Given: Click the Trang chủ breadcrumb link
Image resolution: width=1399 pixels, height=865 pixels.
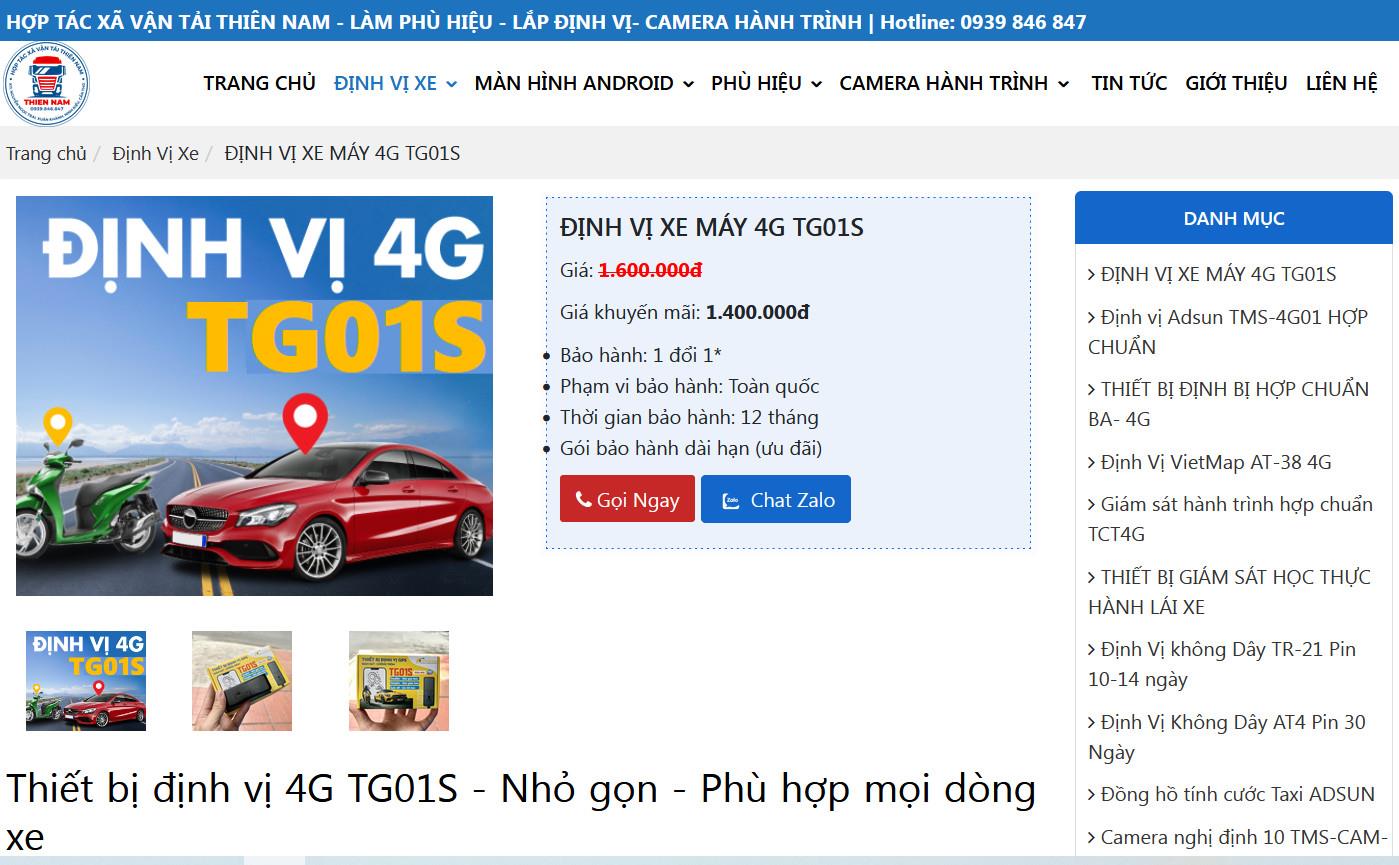Looking at the screenshot, I should [46, 153].
